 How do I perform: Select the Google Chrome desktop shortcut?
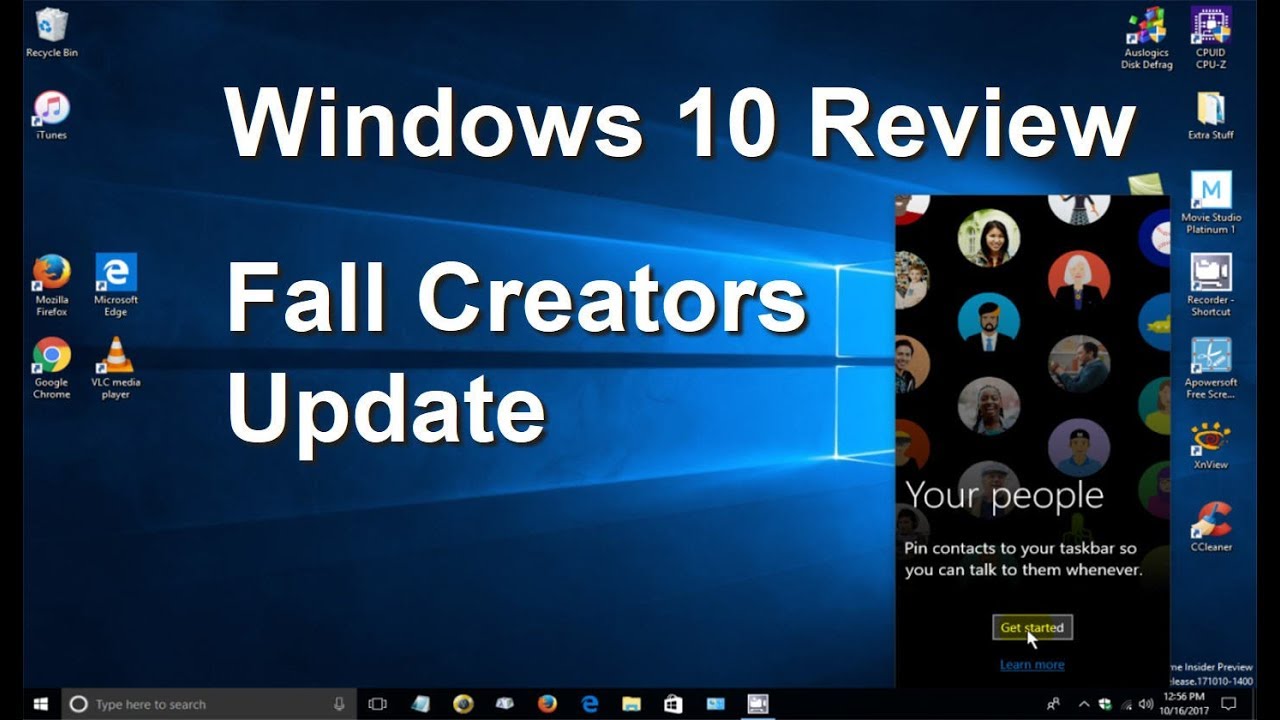pyautogui.click(x=51, y=368)
